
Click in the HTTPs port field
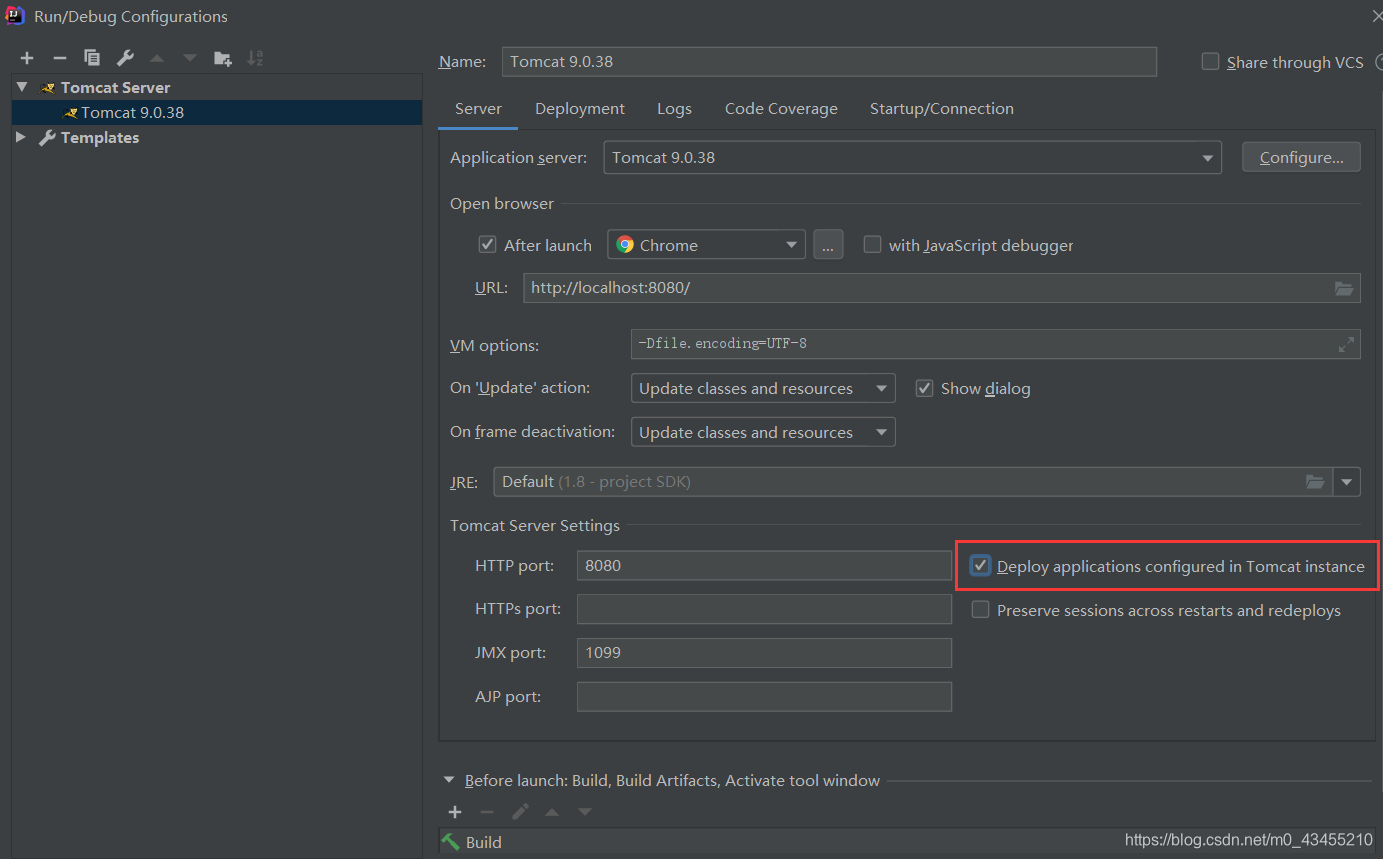[x=764, y=609]
